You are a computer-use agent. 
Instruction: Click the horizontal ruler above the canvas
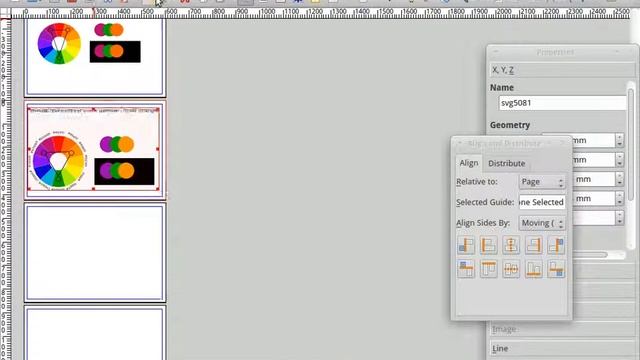(322, 13)
